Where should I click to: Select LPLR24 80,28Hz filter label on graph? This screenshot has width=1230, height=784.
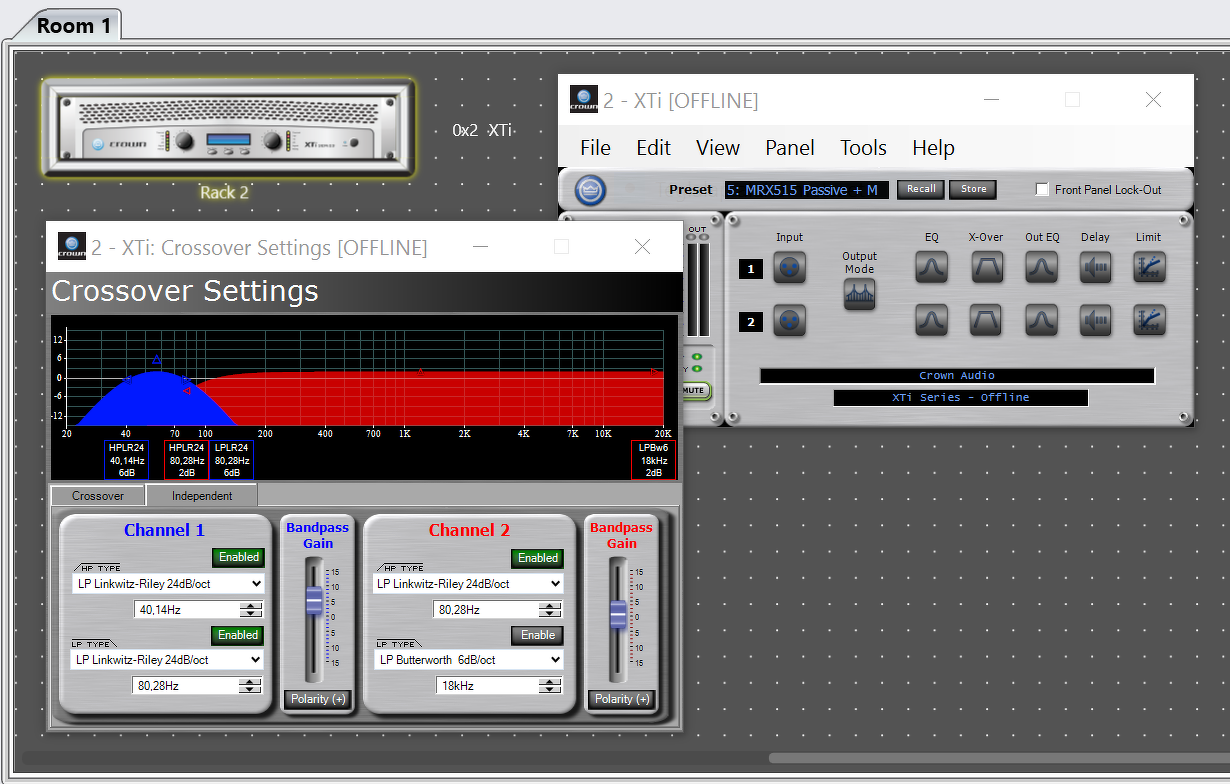point(232,460)
